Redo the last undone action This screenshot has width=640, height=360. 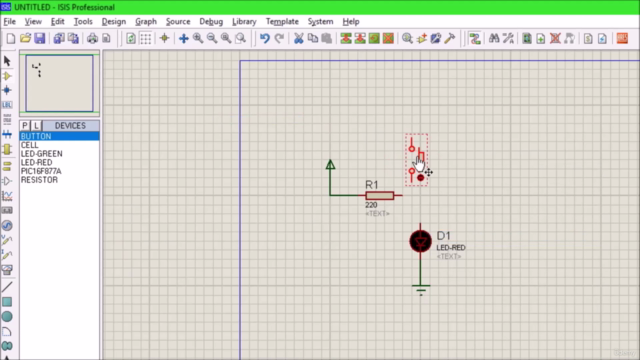pyautogui.click(x=279, y=38)
